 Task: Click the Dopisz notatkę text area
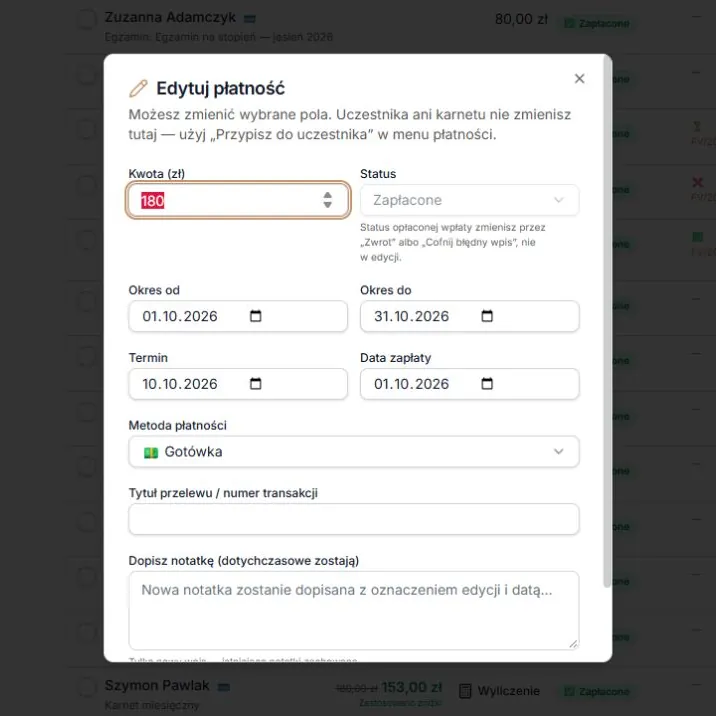coord(354,611)
